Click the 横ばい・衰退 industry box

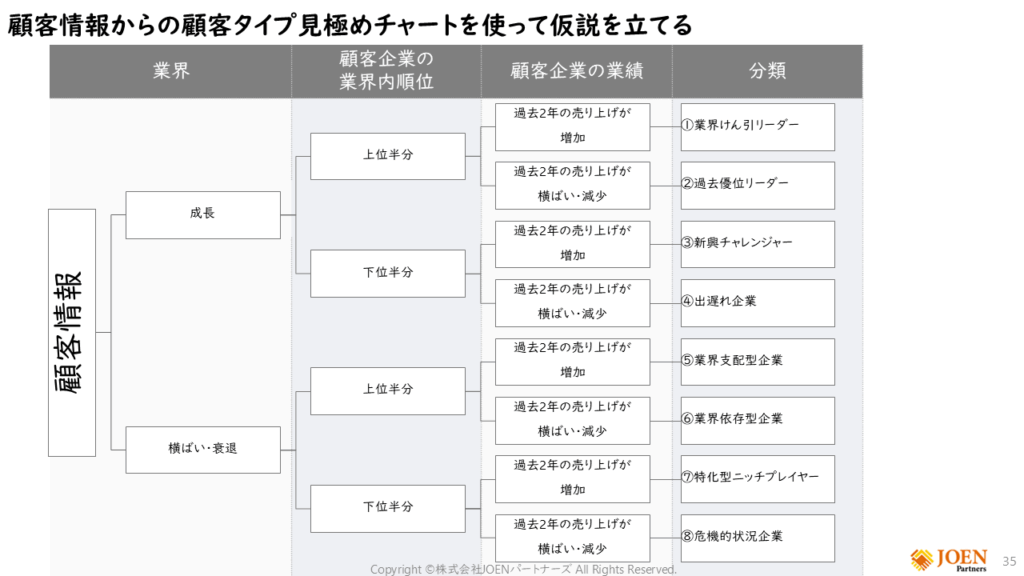click(x=202, y=449)
